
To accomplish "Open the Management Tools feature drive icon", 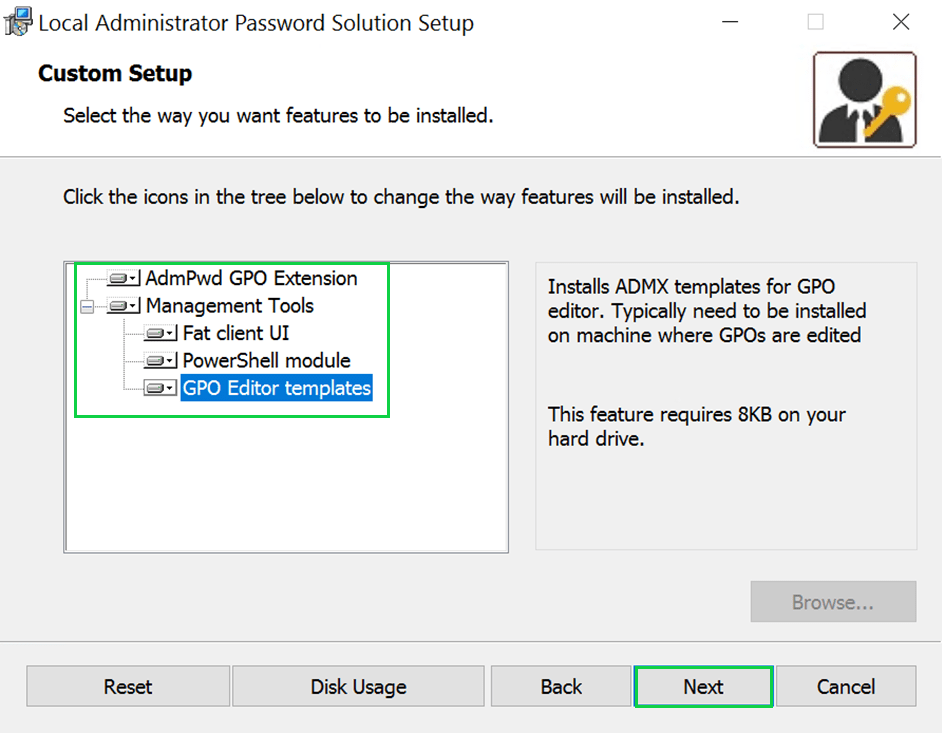I will (124, 306).
